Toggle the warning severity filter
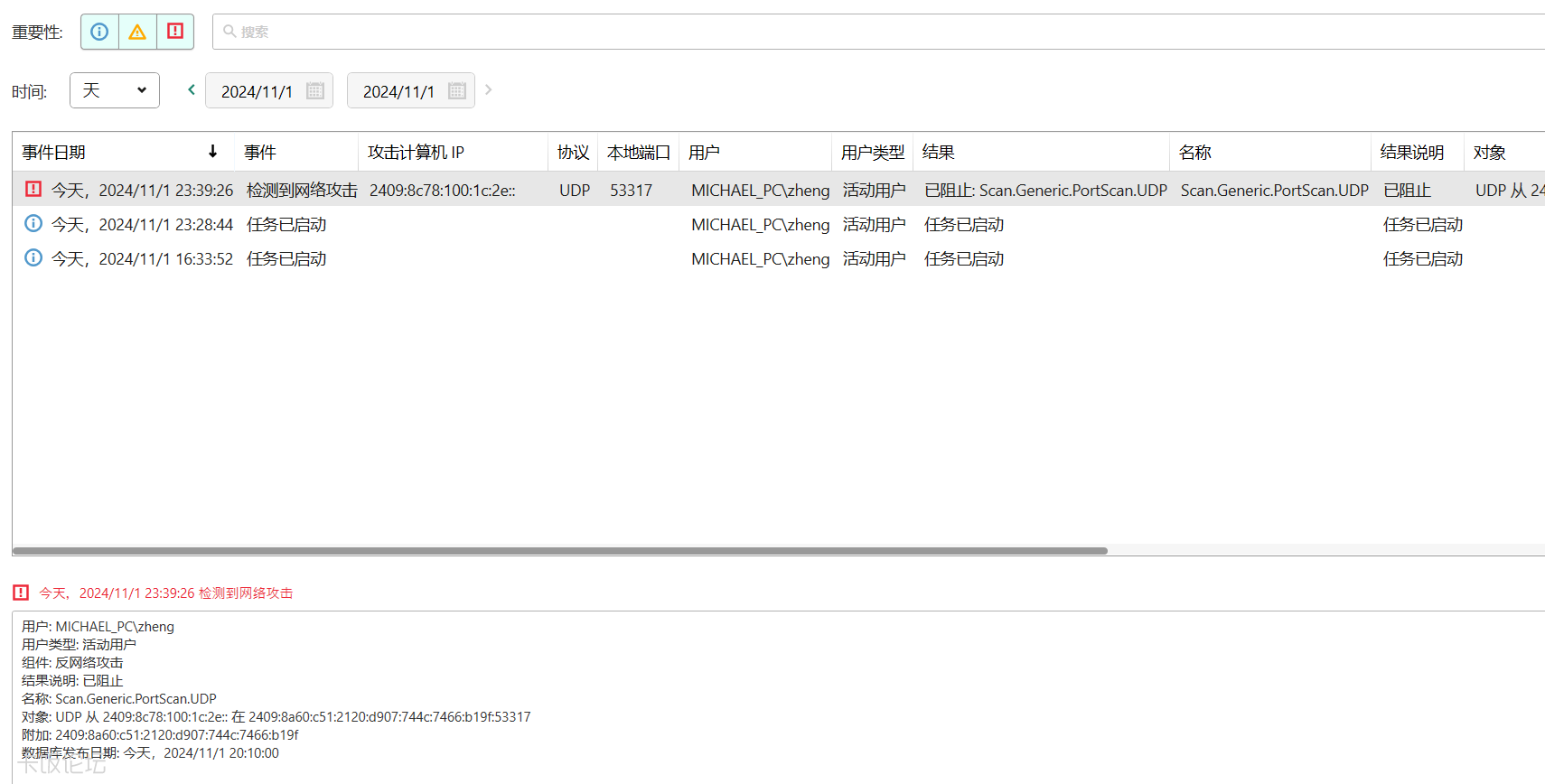1545x784 pixels. point(137,32)
